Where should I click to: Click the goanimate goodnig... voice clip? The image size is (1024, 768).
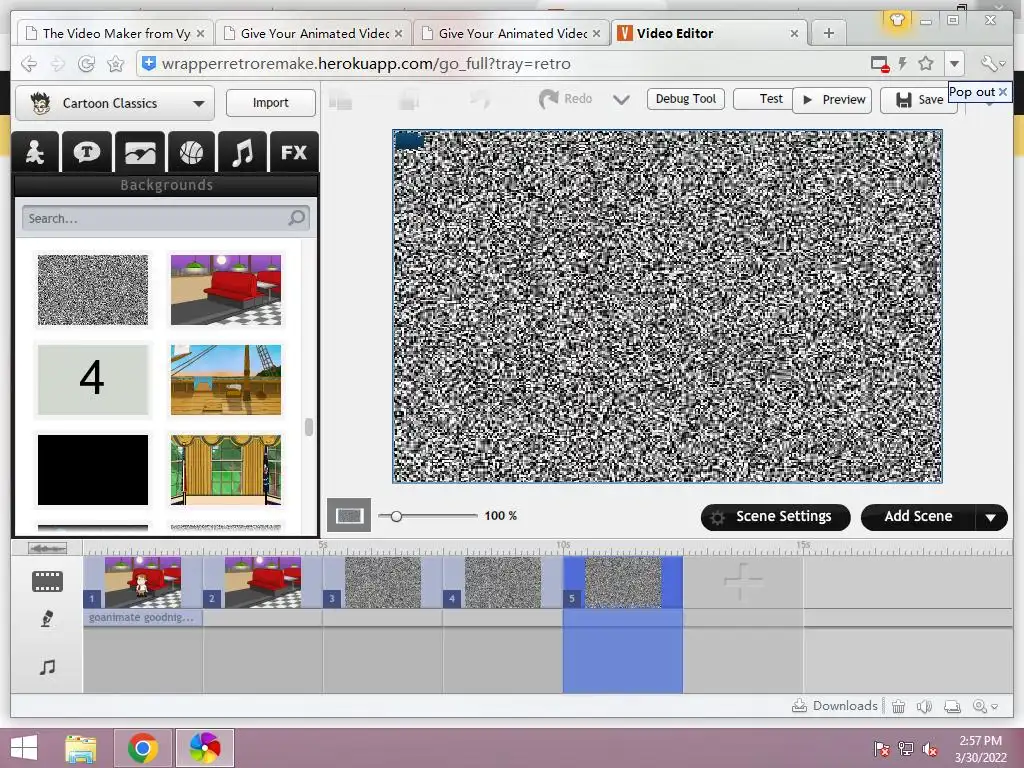(x=143, y=618)
